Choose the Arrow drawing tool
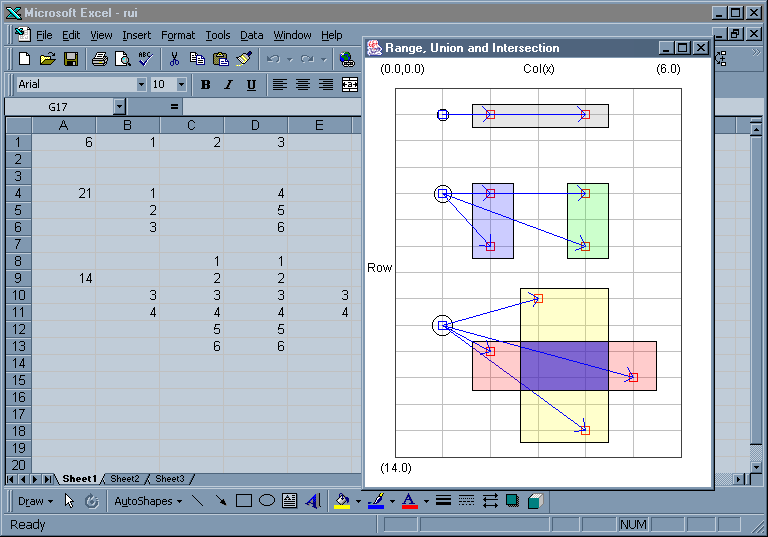Viewport: 768px width, 537px height. (x=220, y=501)
